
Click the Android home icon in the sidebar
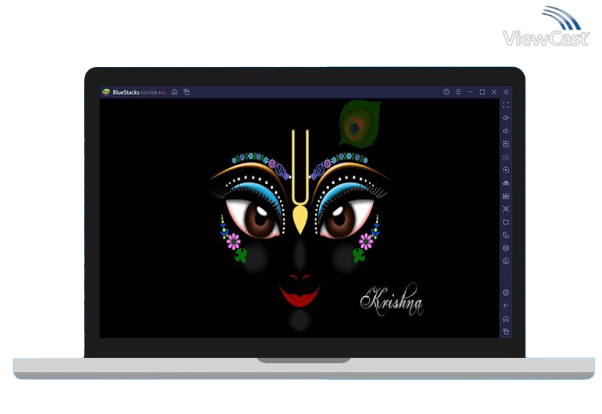(x=506, y=319)
